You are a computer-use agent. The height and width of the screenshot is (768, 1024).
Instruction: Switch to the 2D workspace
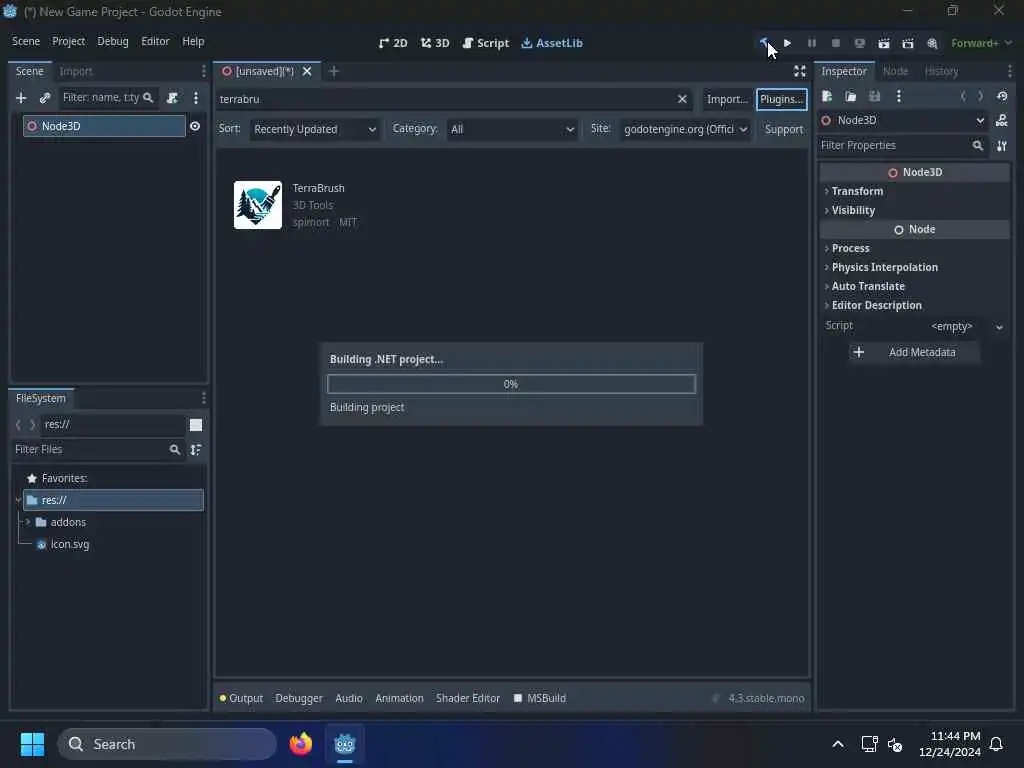point(393,43)
